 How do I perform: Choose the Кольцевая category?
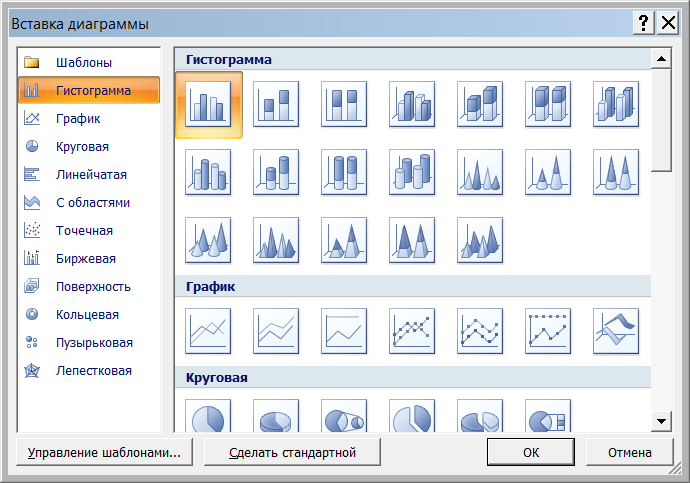89,315
